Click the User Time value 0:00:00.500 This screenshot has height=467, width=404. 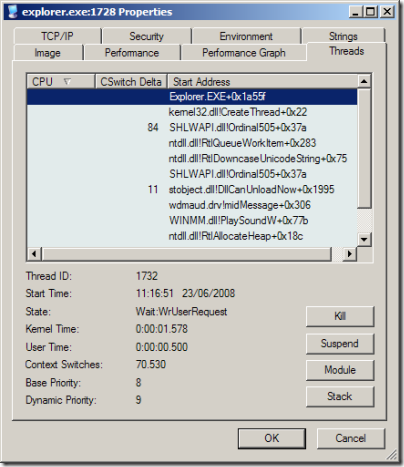pyautogui.click(x=162, y=347)
